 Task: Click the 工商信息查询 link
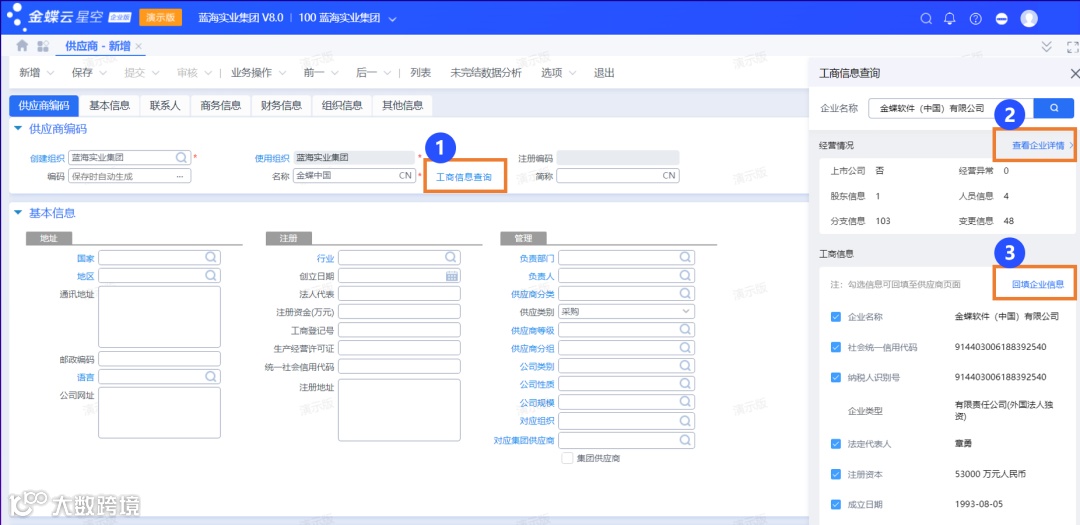coord(464,177)
